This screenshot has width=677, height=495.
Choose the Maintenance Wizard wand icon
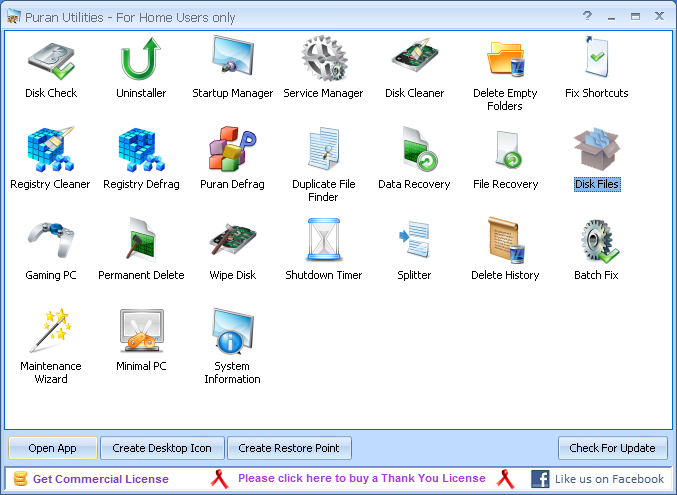(51, 330)
